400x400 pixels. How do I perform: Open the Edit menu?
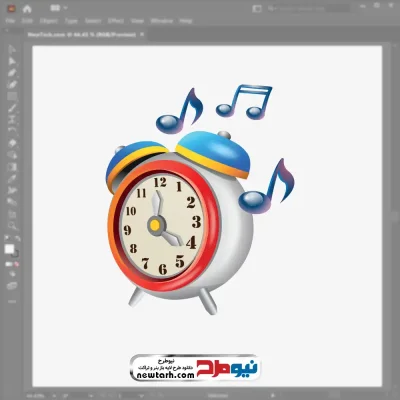click(27, 21)
